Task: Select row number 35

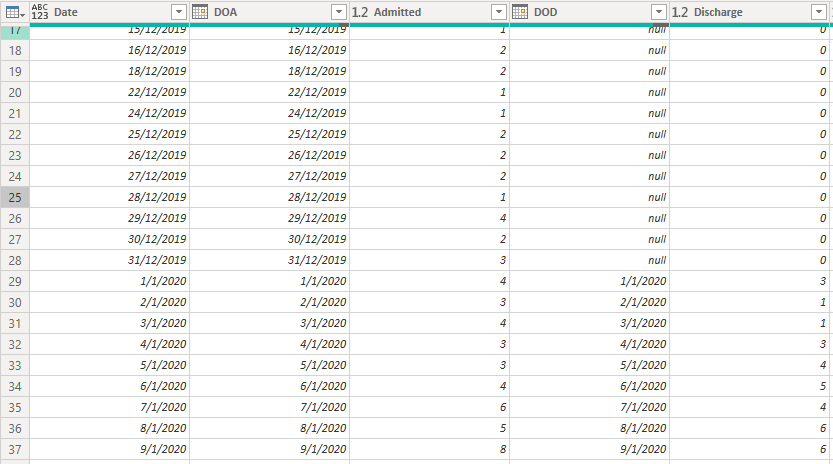Action: [15, 407]
